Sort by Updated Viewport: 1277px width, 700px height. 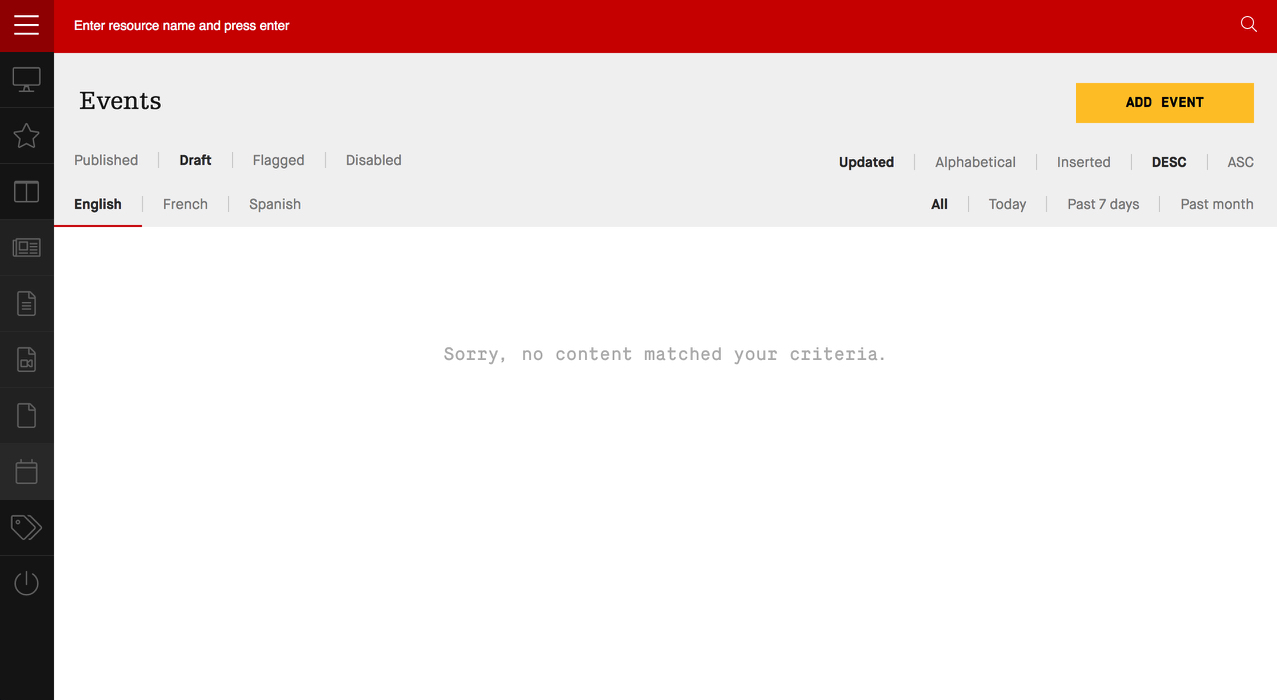[866, 162]
